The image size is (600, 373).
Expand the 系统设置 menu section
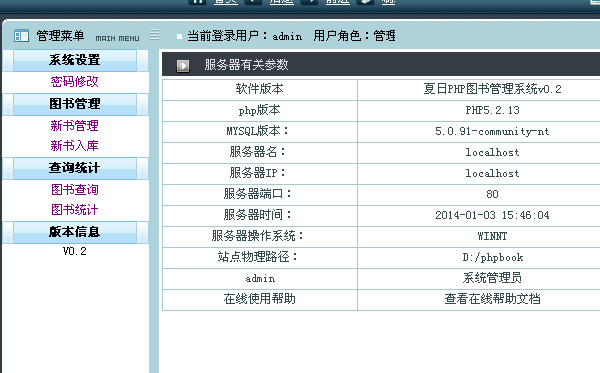click(75, 60)
